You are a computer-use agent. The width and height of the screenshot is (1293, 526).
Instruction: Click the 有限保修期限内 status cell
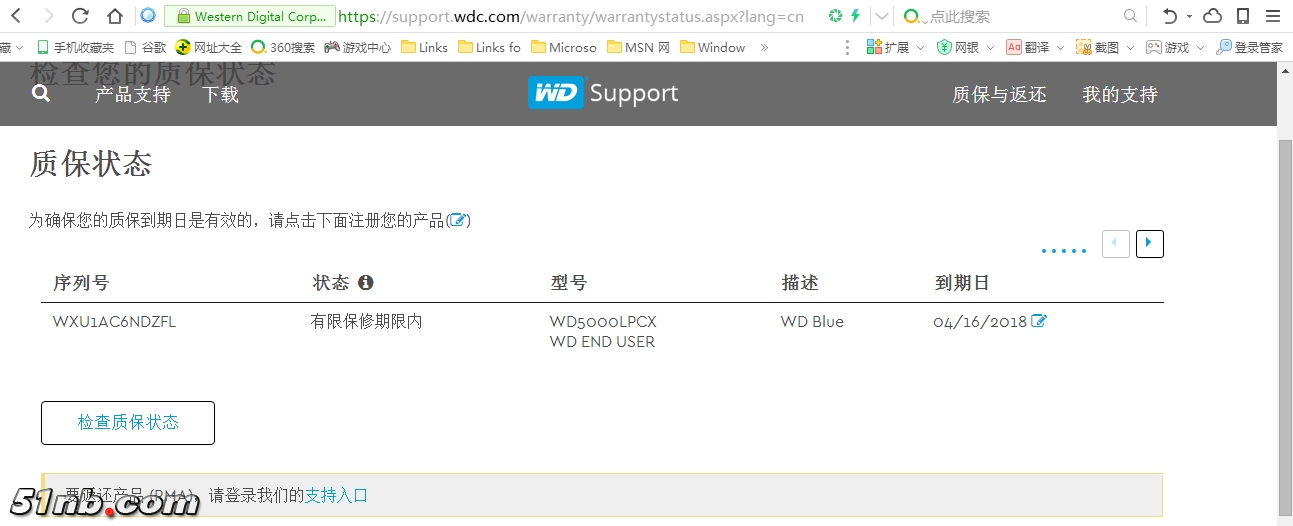click(367, 322)
